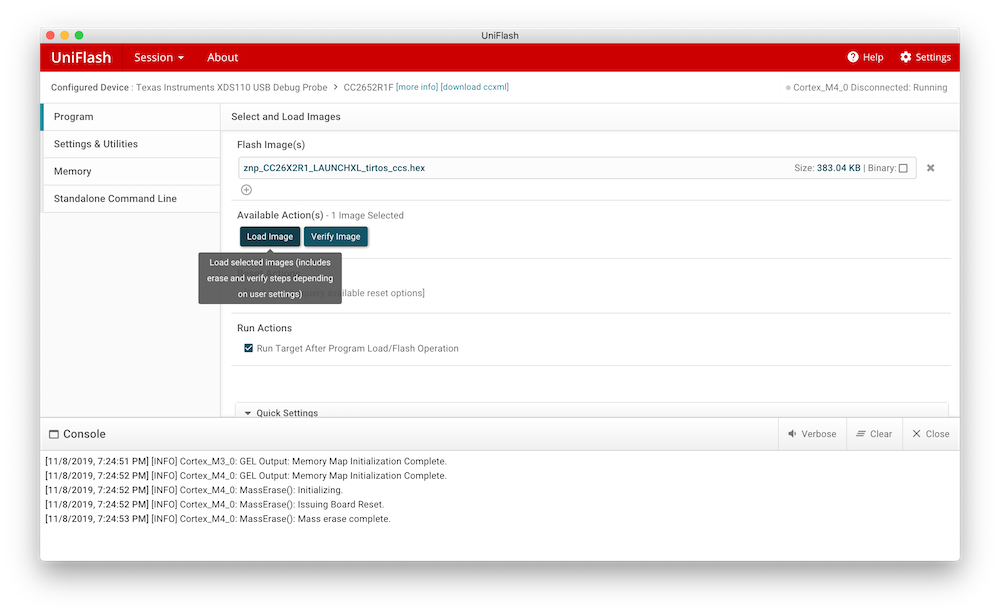
Task: Select the Program tab in sidebar
Action: coord(131,117)
